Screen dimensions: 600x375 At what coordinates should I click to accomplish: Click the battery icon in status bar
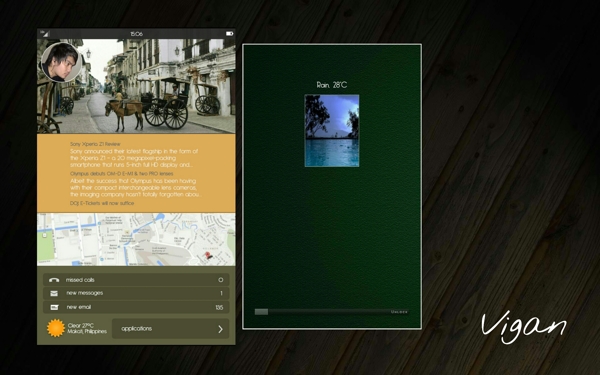[229, 34]
